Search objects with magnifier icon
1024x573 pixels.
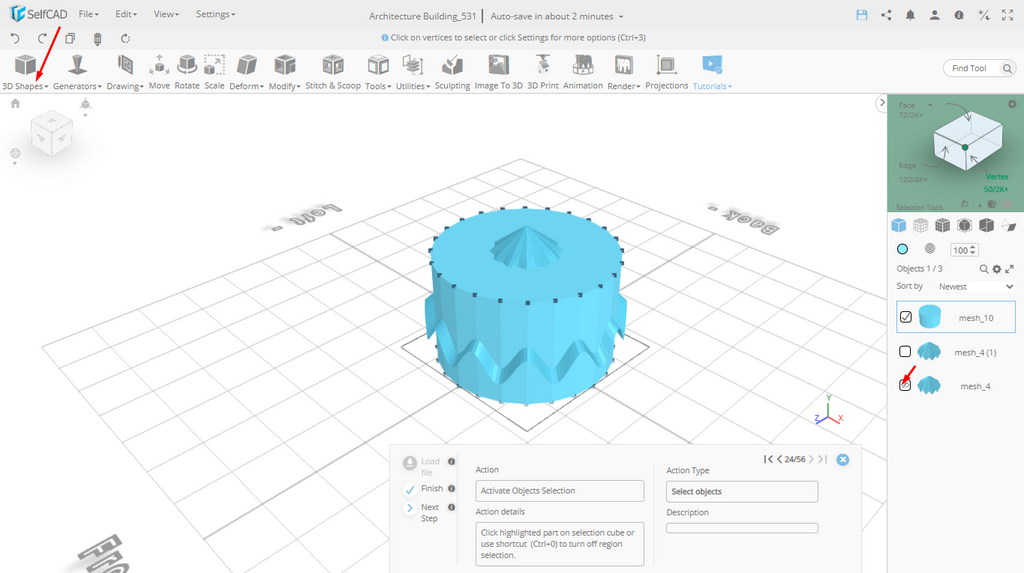(x=984, y=269)
